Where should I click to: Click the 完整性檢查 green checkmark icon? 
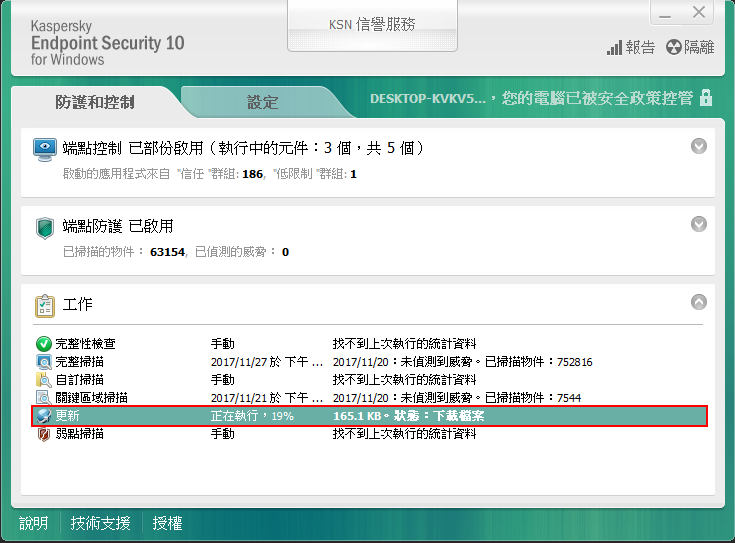pos(44,344)
